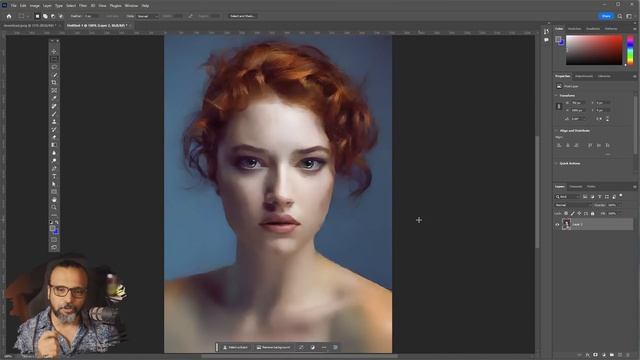Click the Feather input field
The height and width of the screenshot is (360, 640).
point(91,16)
